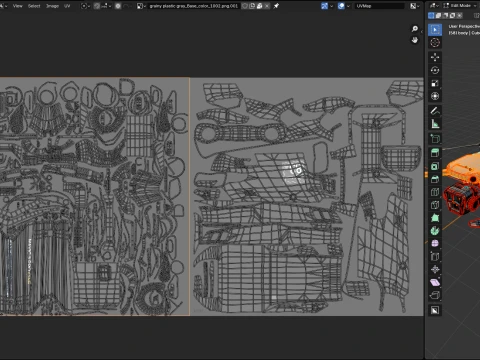Image resolution: width=480 pixels, height=360 pixels.
Task: Select the Shrink/Fatten tool
Action: tap(435, 270)
